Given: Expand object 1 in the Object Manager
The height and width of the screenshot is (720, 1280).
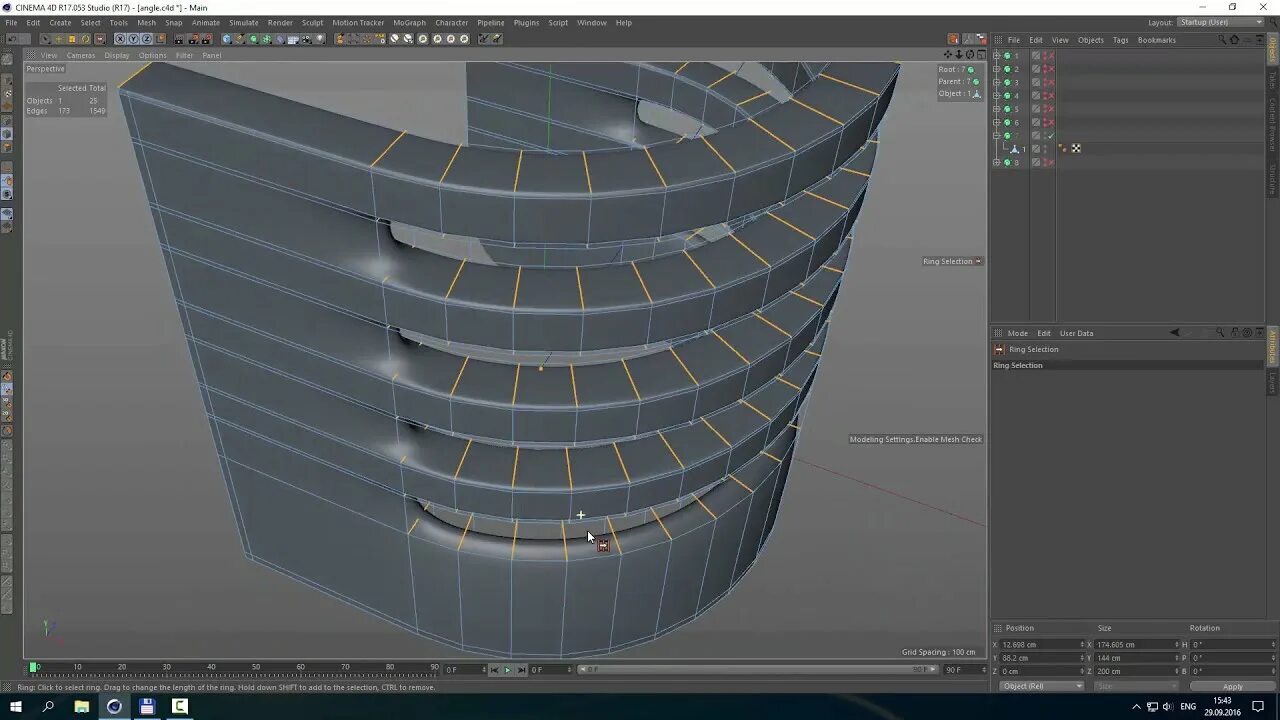Looking at the screenshot, I should pyautogui.click(x=997, y=58).
